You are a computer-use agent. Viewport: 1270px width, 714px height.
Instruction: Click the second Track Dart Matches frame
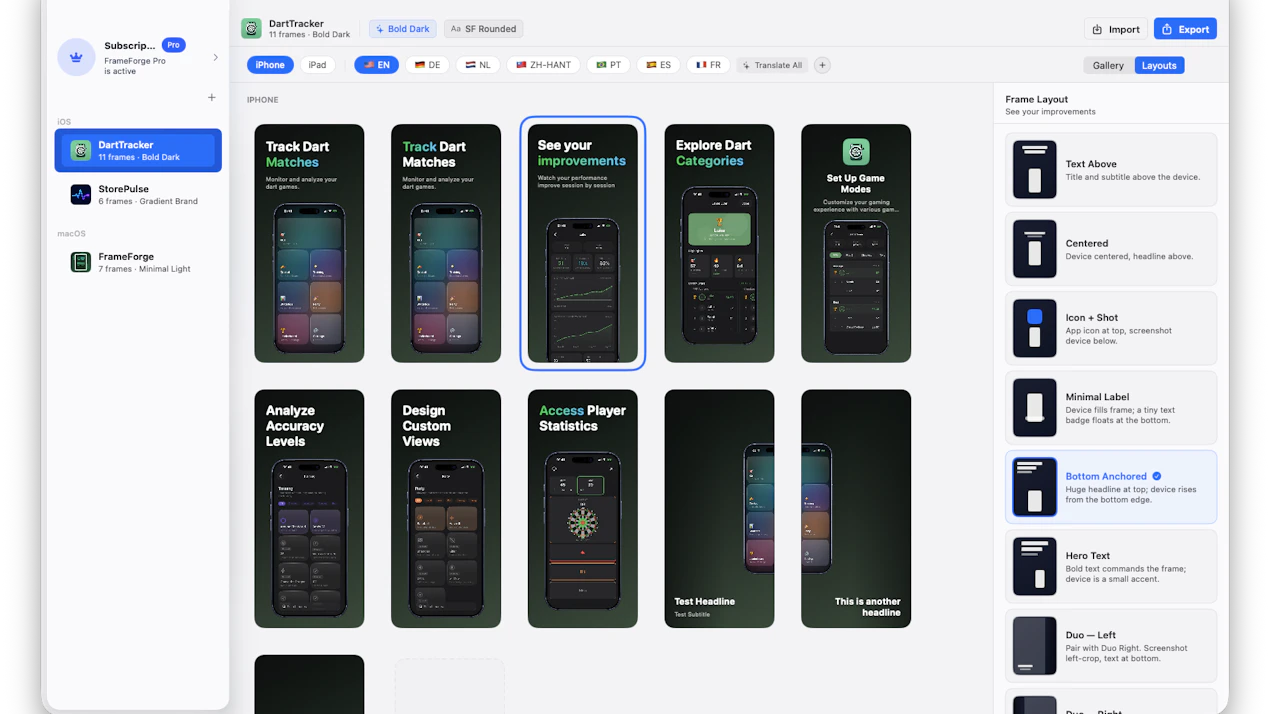446,243
